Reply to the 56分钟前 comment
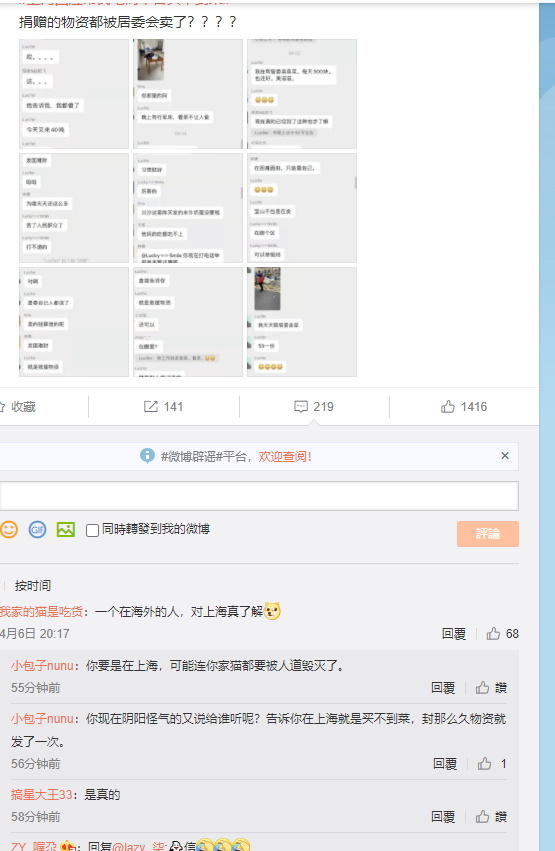The image size is (555, 851). [445, 764]
